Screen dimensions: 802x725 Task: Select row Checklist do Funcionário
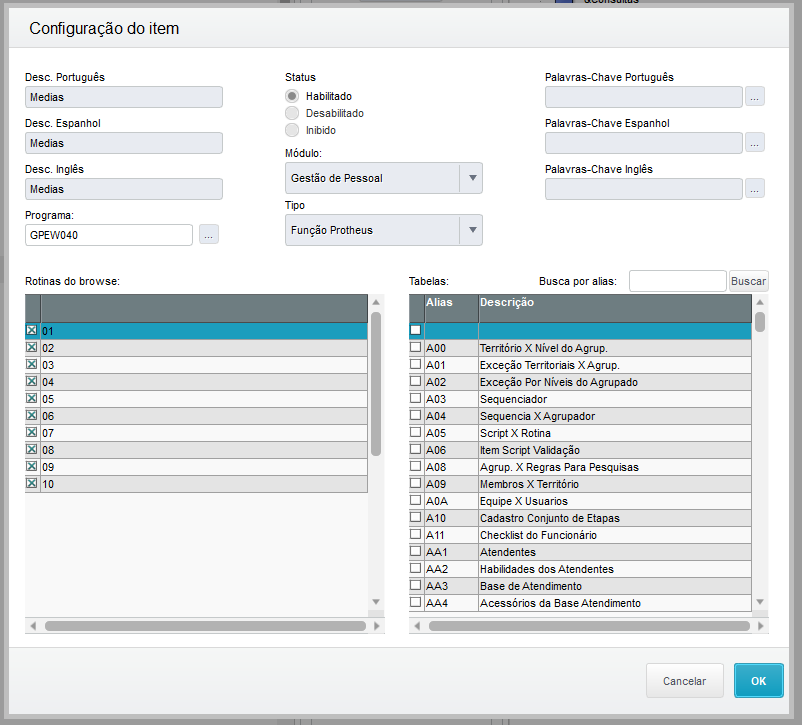click(x=581, y=535)
